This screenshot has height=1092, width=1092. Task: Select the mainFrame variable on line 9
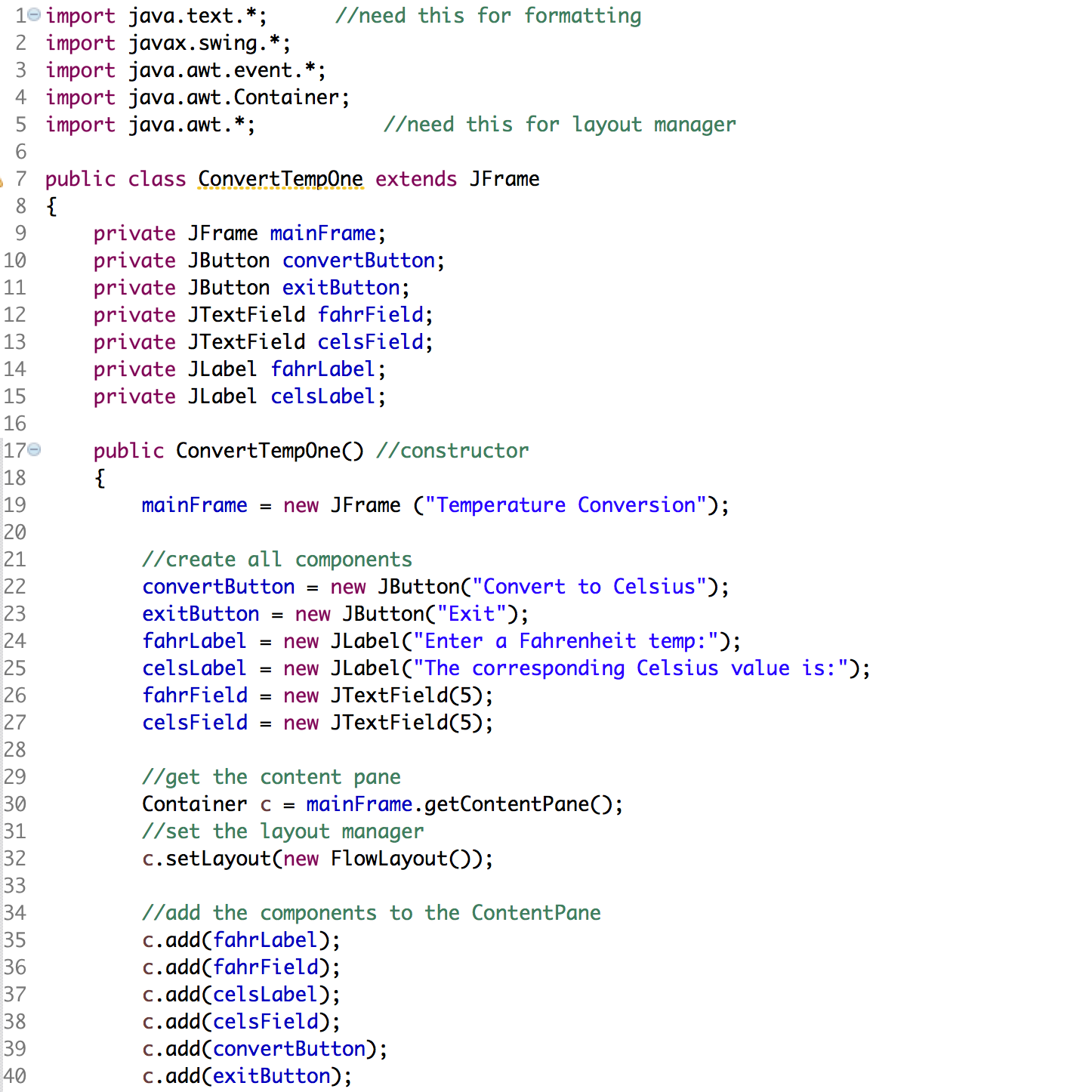click(322, 233)
